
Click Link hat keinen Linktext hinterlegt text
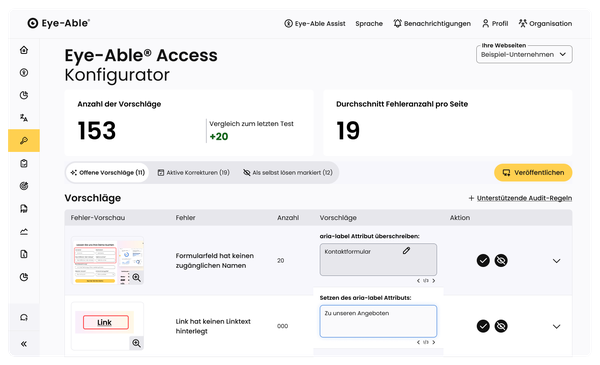[213, 326]
